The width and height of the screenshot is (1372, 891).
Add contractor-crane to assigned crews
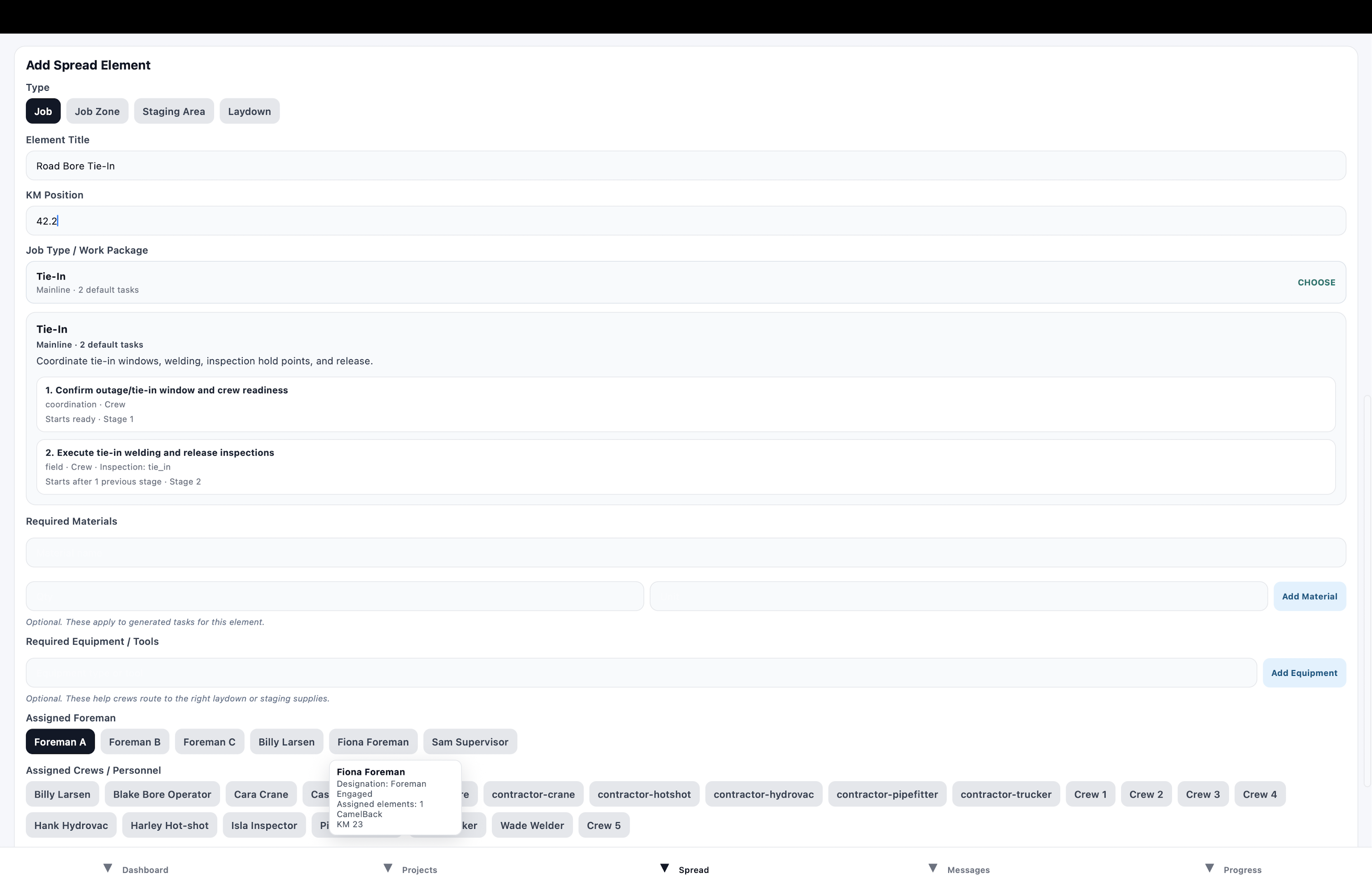(x=533, y=794)
